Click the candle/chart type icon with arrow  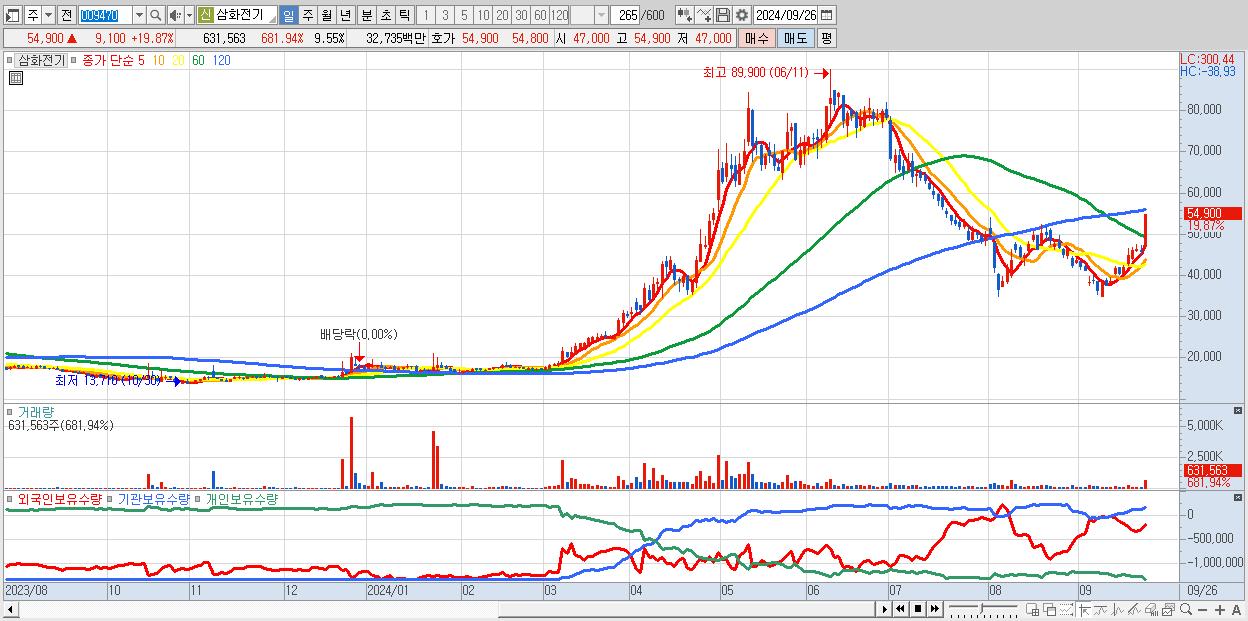click(x=684, y=15)
